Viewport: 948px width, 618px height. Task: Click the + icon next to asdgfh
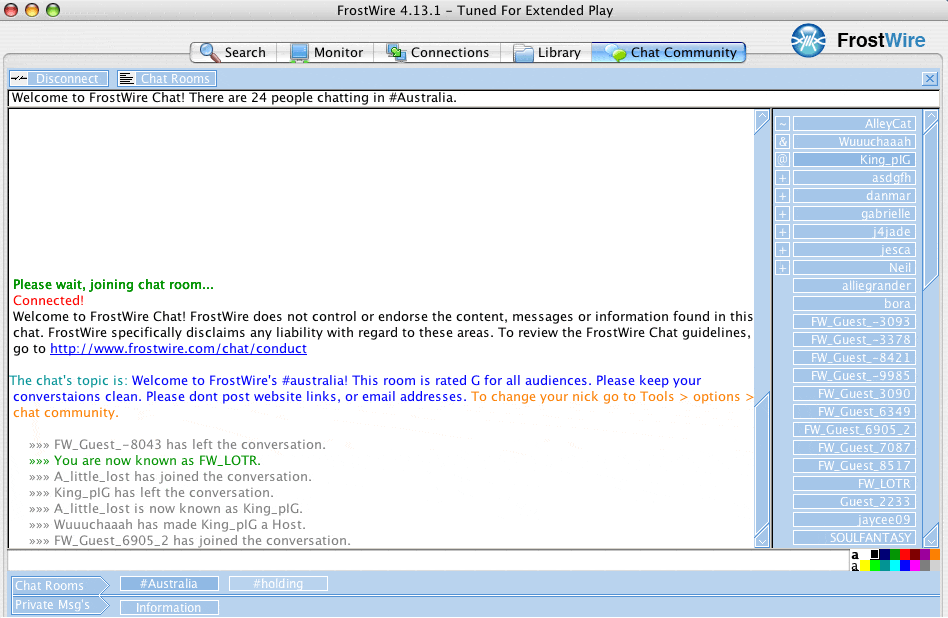[x=783, y=178]
